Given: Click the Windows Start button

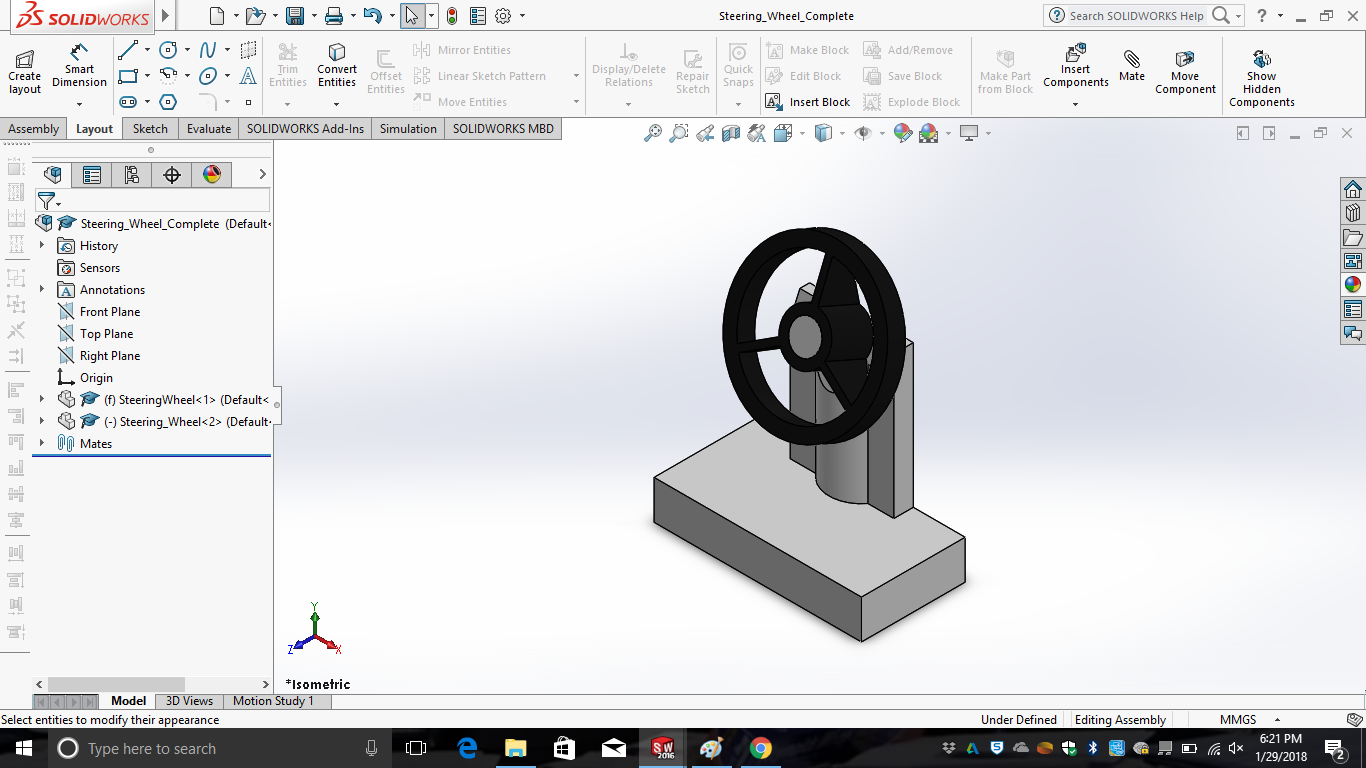Looking at the screenshot, I should coord(24,748).
